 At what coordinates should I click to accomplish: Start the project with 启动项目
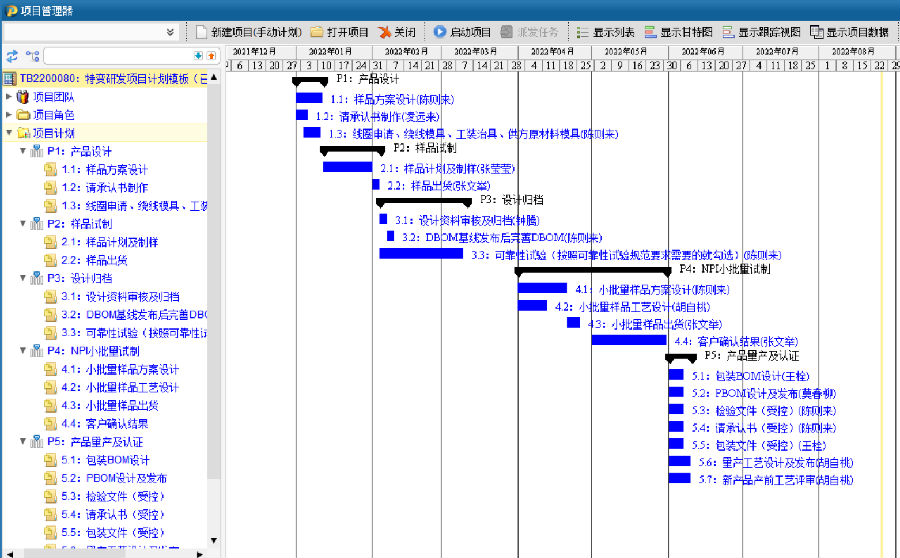(x=462, y=32)
